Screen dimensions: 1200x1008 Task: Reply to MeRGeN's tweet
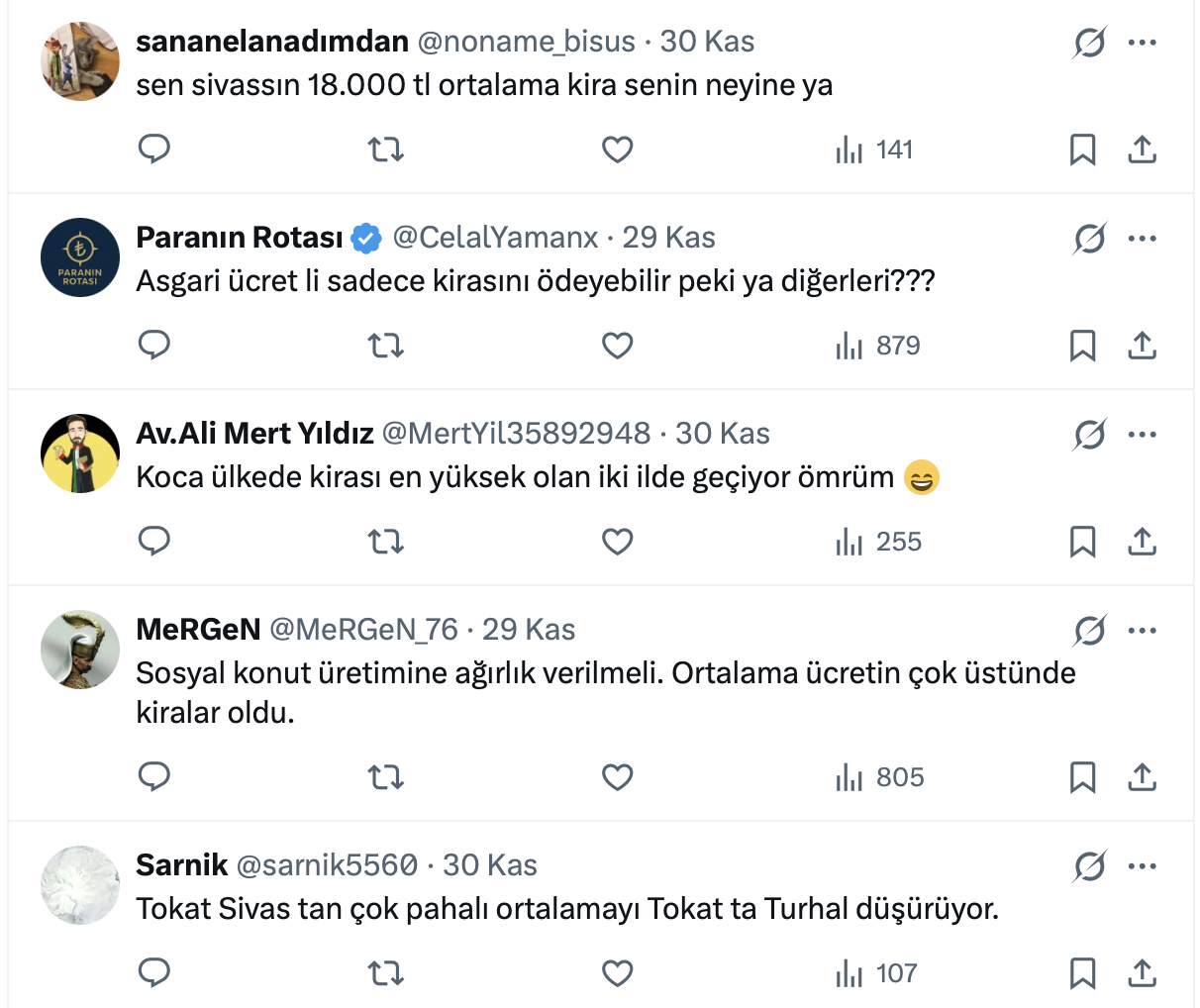154,777
